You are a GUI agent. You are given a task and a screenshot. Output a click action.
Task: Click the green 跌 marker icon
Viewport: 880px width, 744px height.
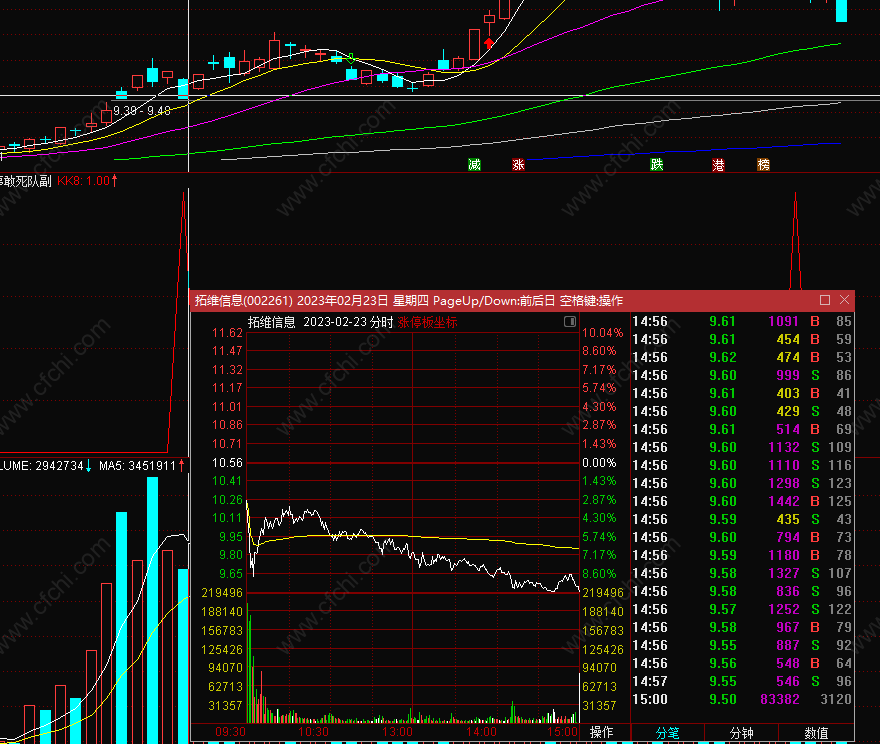tap(657, 164)
